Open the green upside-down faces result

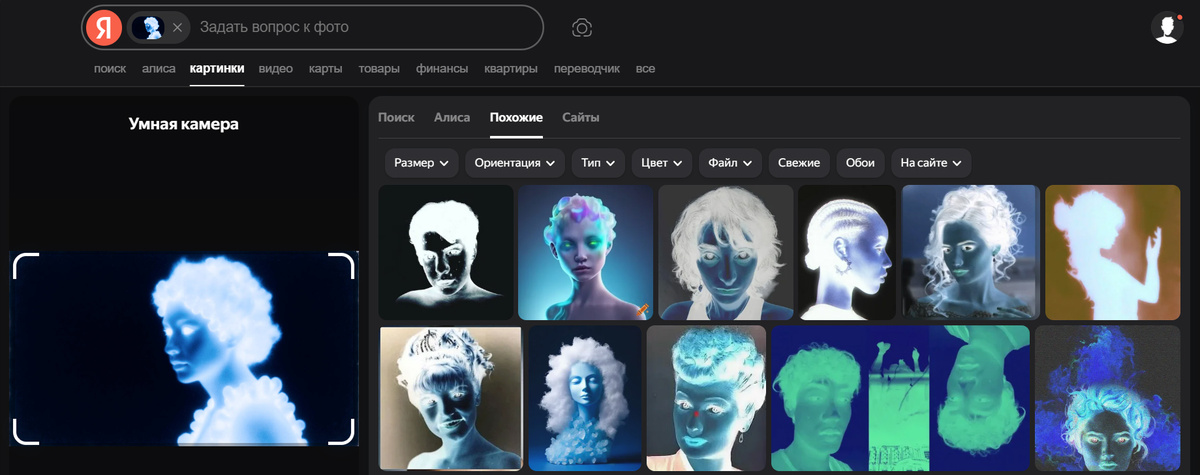901,398
